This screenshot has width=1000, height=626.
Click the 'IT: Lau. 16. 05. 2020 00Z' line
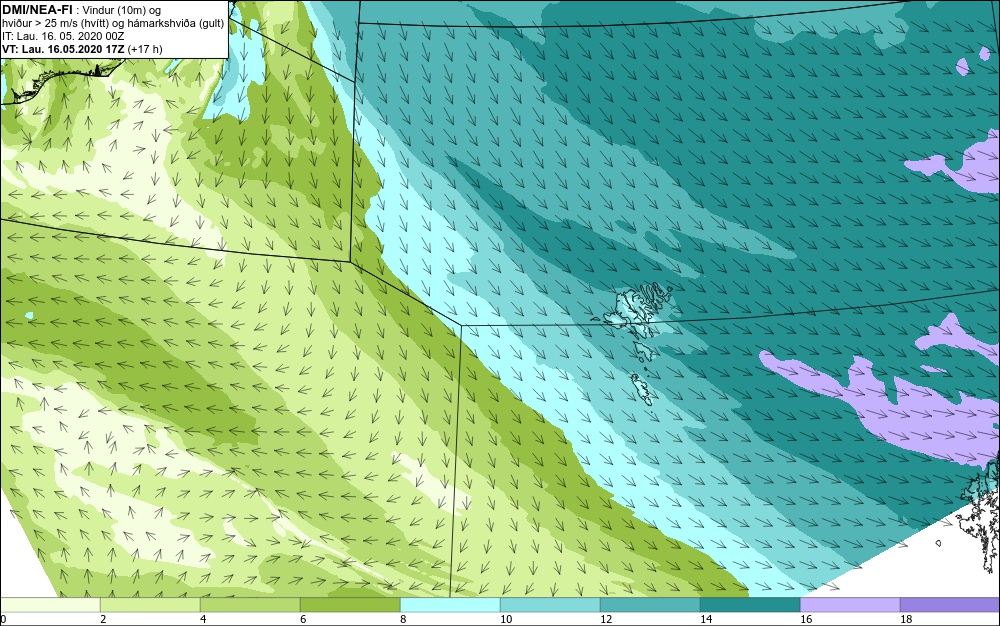click(63, 36)
